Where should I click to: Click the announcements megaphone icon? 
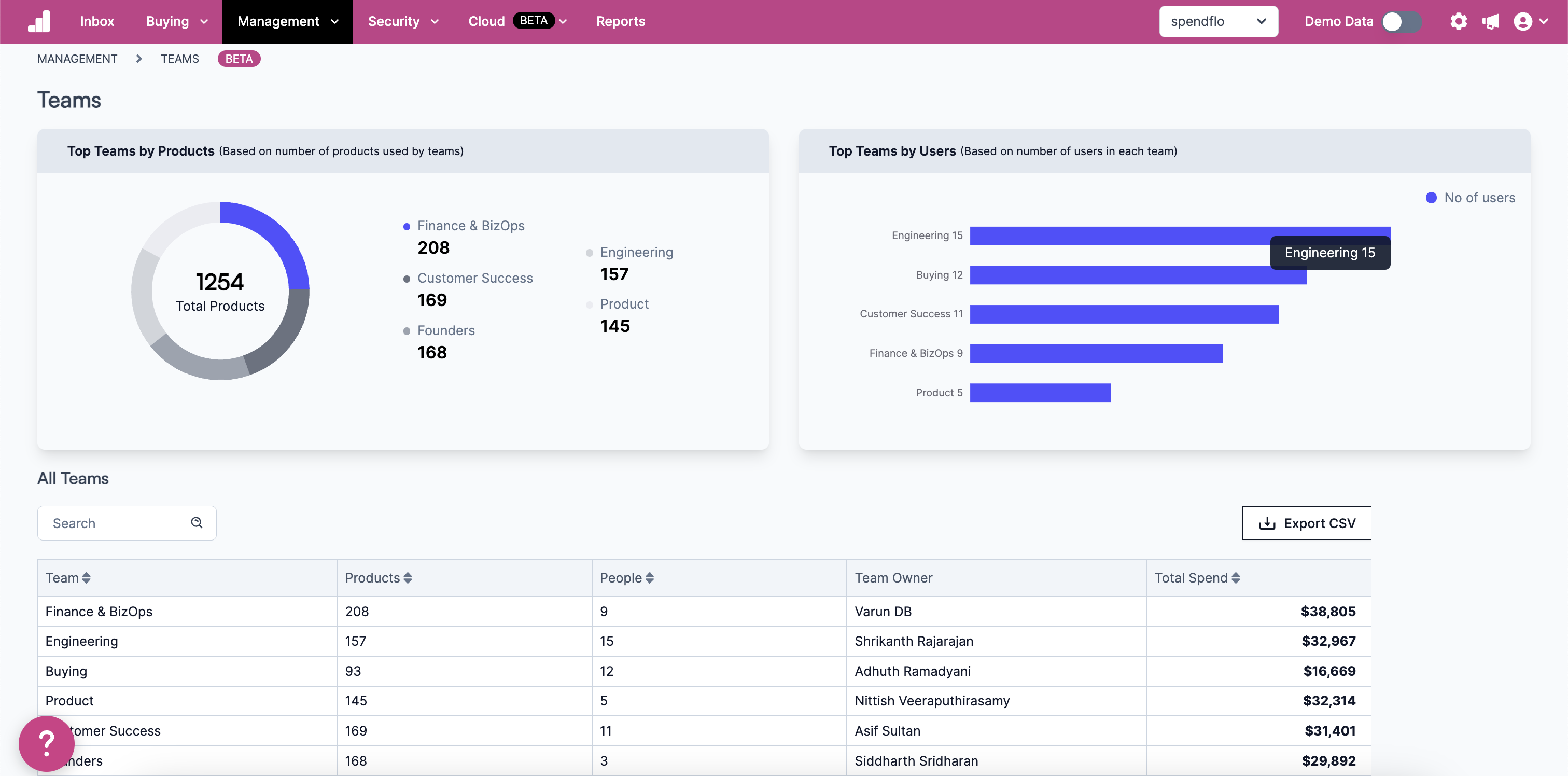tap(1490, 21)
